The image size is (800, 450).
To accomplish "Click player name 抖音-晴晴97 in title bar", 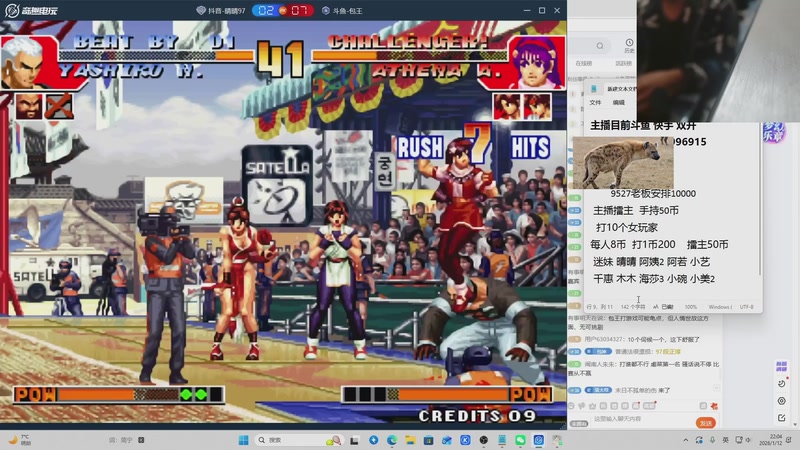I will pos(221,10).
